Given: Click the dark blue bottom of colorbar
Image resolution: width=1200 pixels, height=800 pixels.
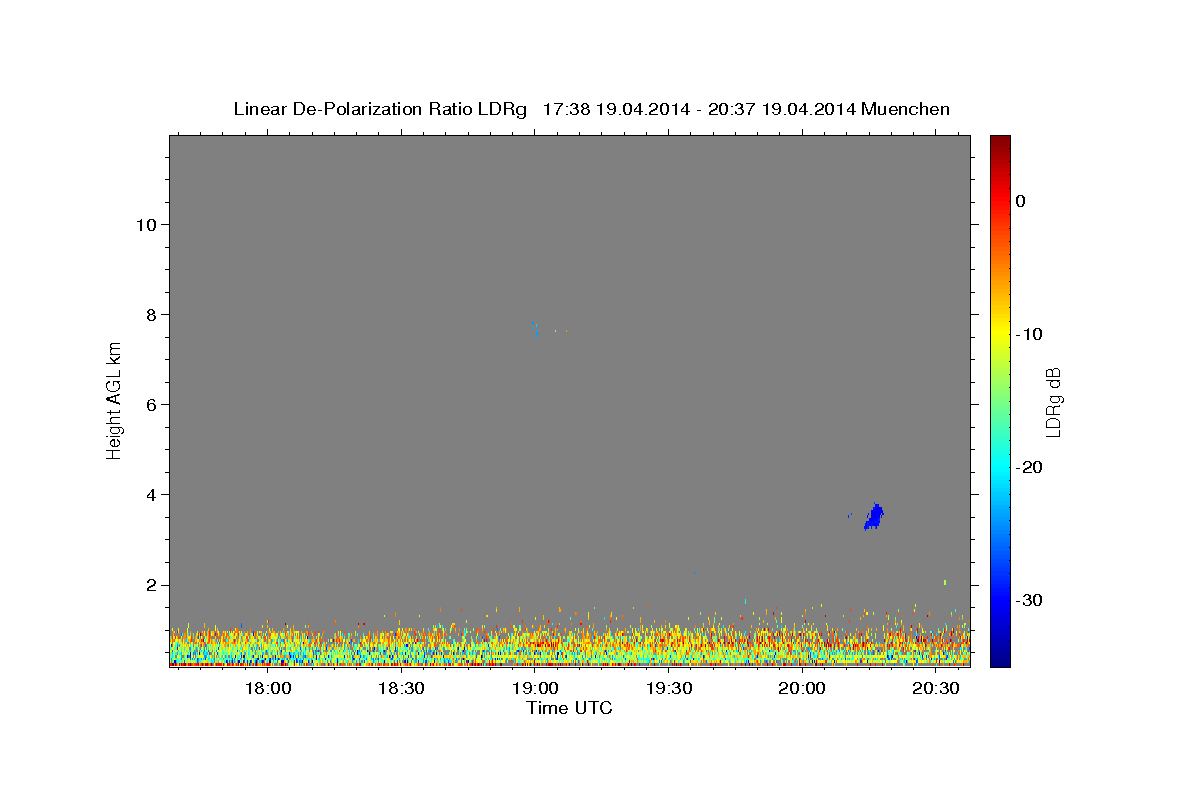Looking at the screenshot, I should 1000,659.
